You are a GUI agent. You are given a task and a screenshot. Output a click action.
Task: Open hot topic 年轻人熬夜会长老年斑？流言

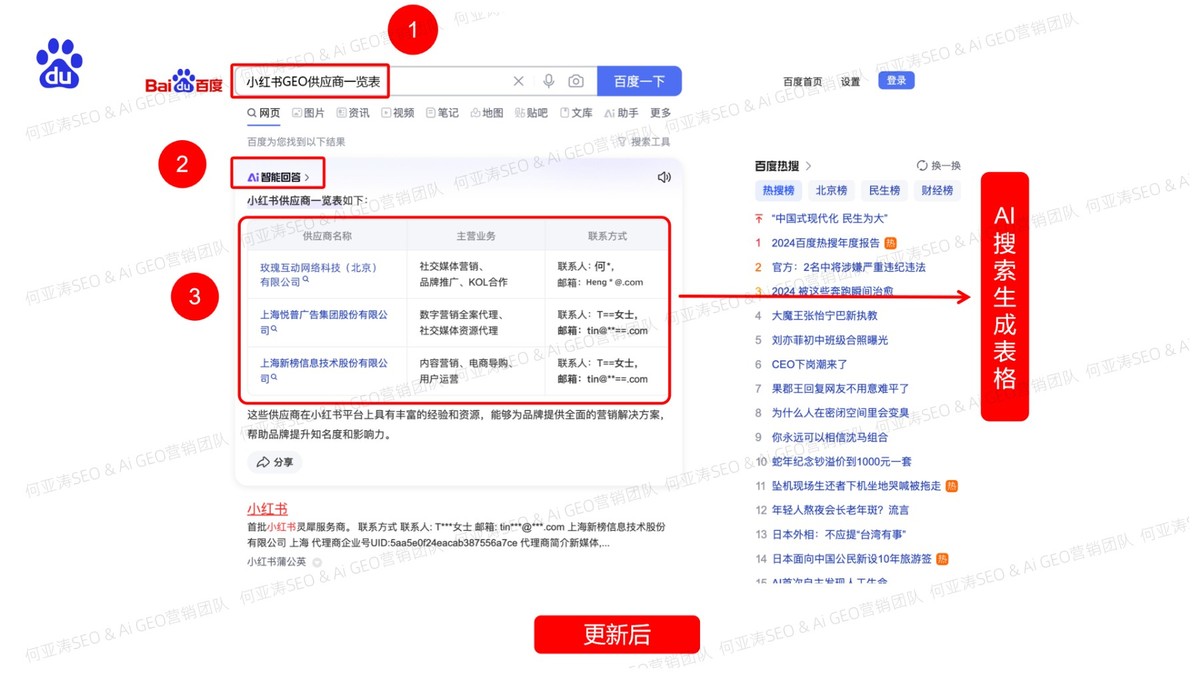tap(840, 510)
